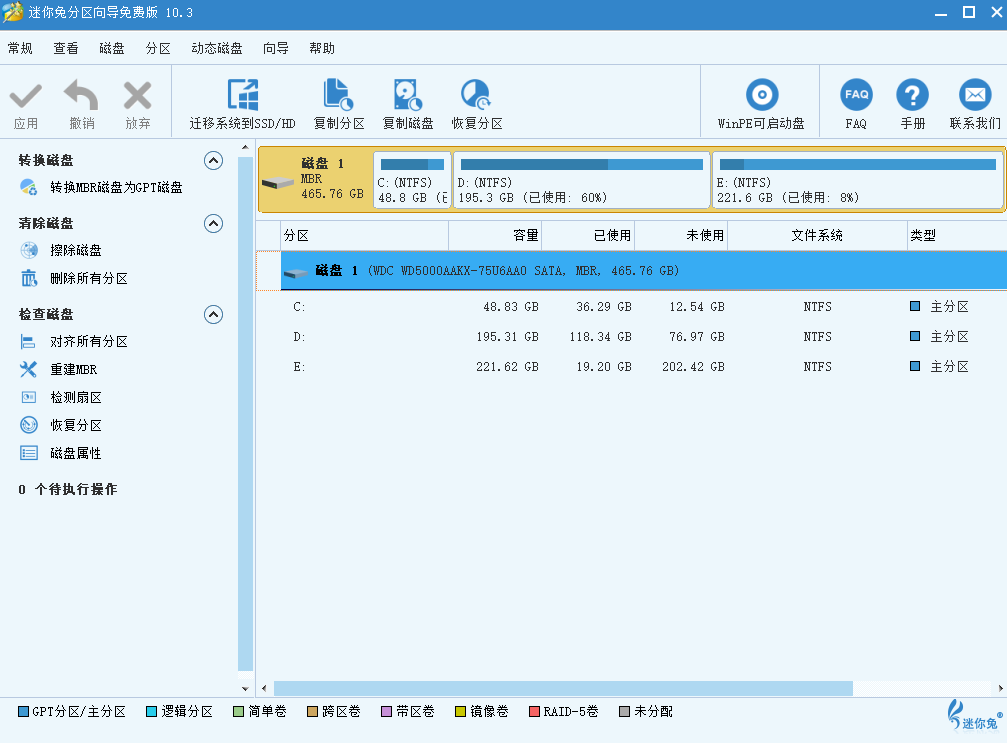Viewport: 1007px width, 743px height.
Task: Select 重建MBR in the sidebar
Action: pos(74,370)
